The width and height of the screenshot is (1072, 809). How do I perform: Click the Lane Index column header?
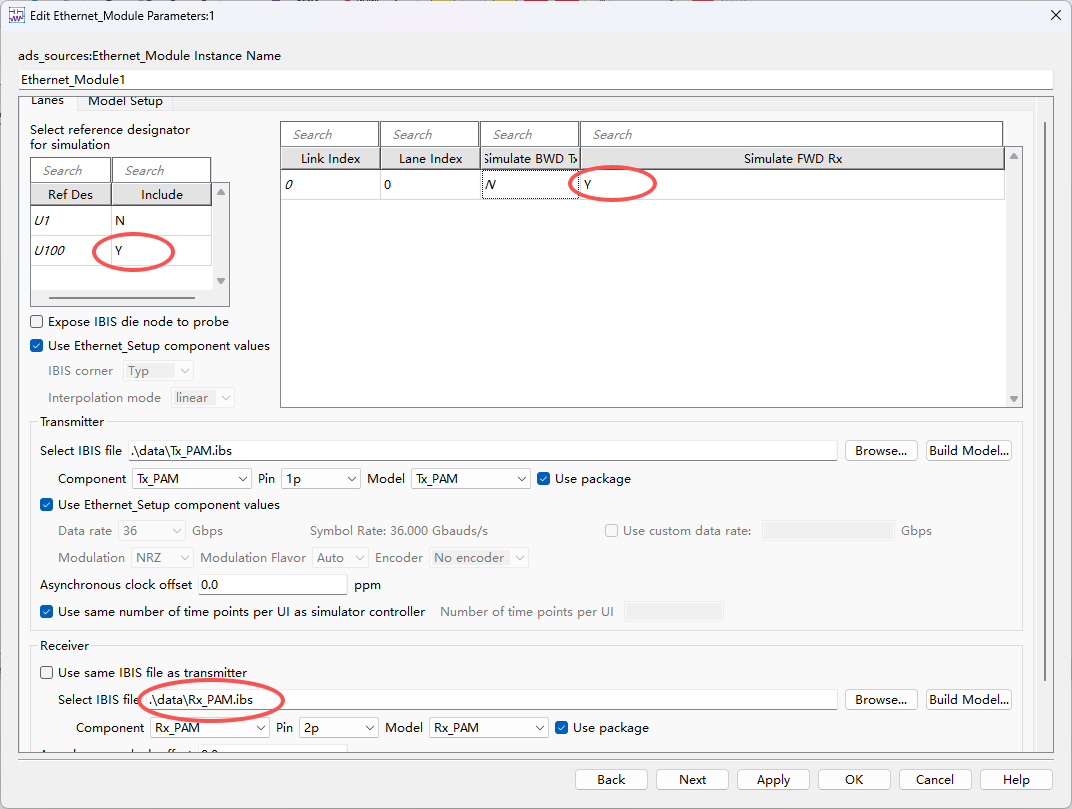[x=430, y=159]
